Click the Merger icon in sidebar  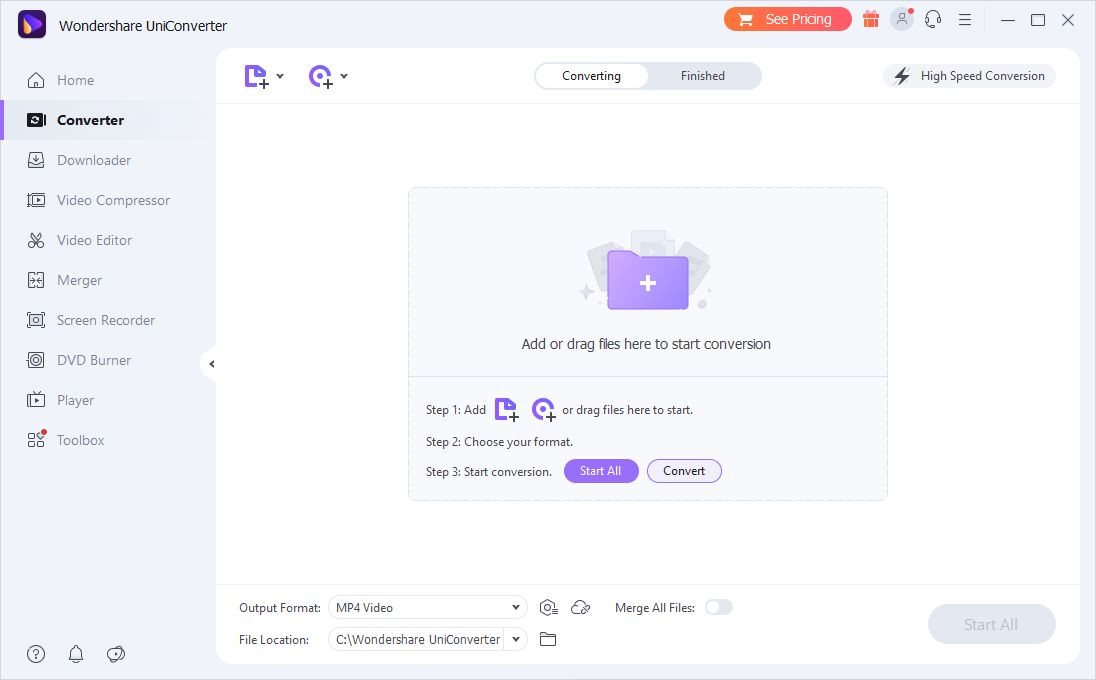(x=36, y=280)
